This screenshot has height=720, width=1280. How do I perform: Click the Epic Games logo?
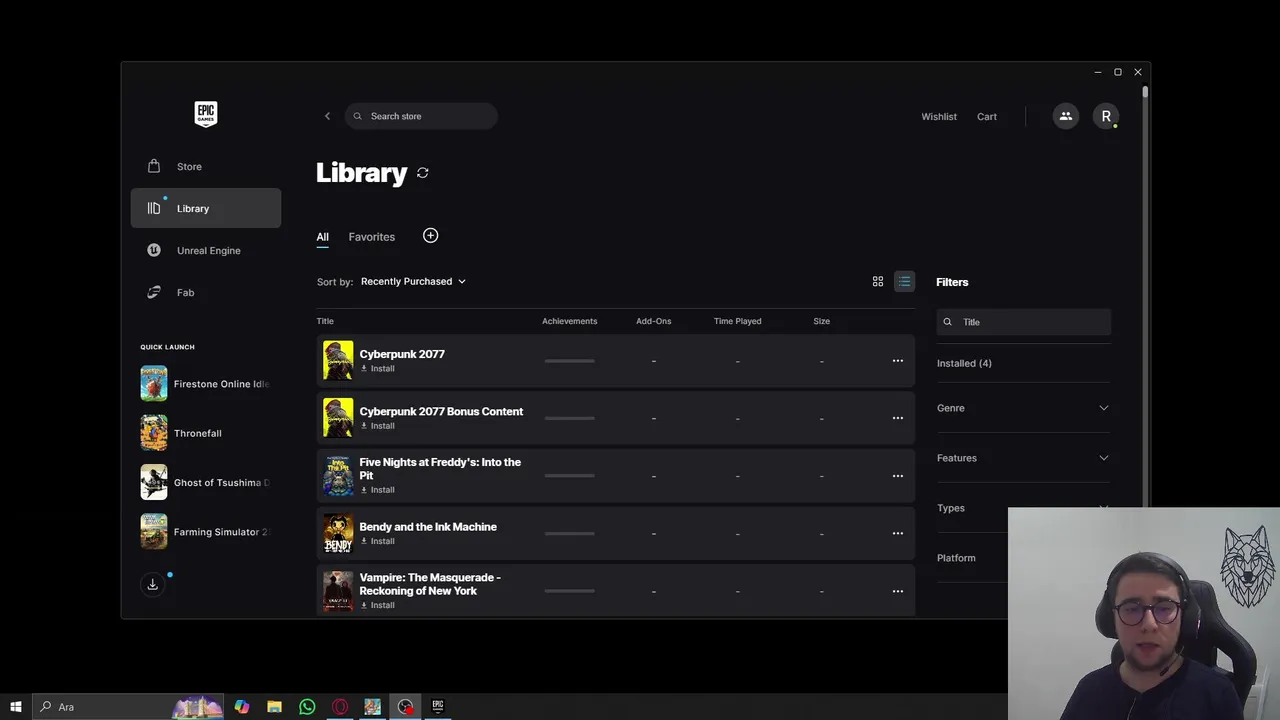pyautogui.click(x=206, y=114)
